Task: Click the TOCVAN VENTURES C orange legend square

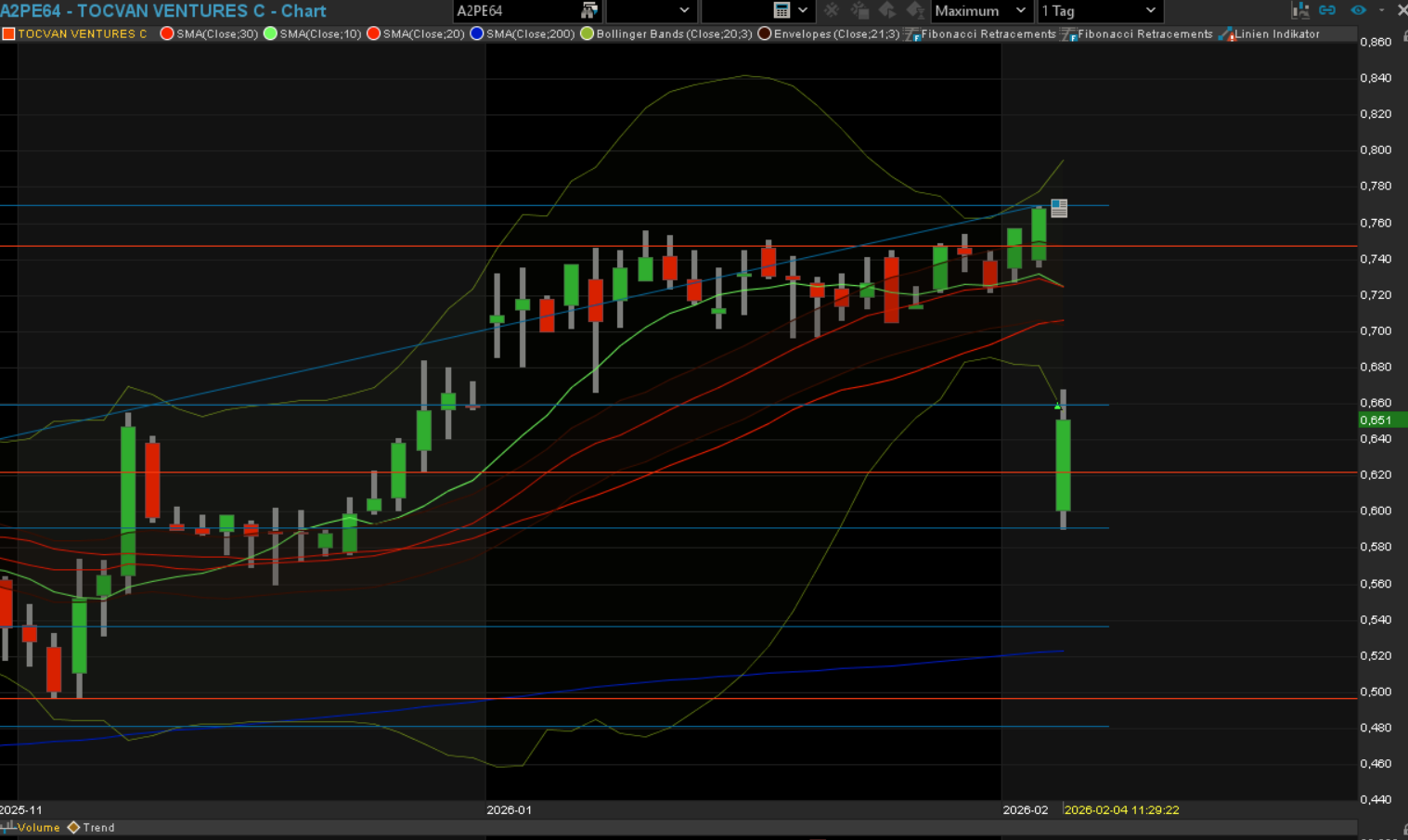Action: point(8,34)
